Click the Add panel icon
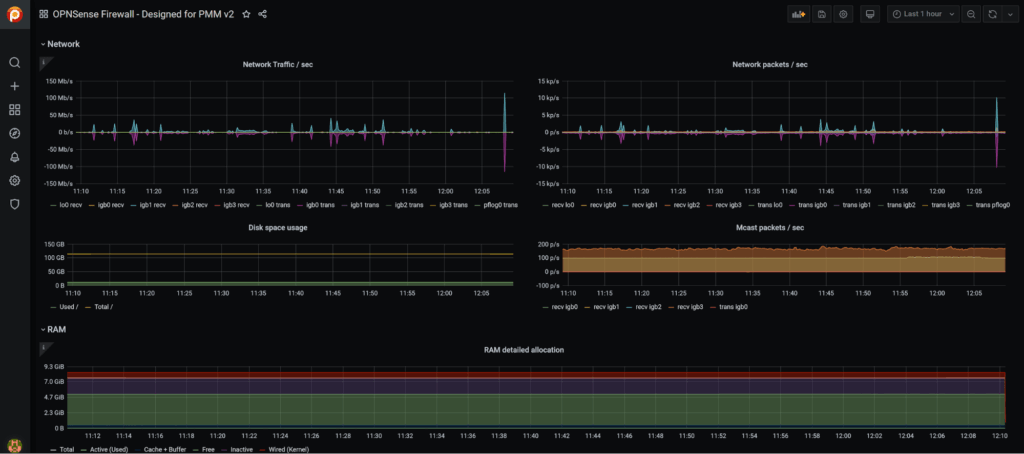This screenshot has height=454, width=1024. (x=798, y=15)
